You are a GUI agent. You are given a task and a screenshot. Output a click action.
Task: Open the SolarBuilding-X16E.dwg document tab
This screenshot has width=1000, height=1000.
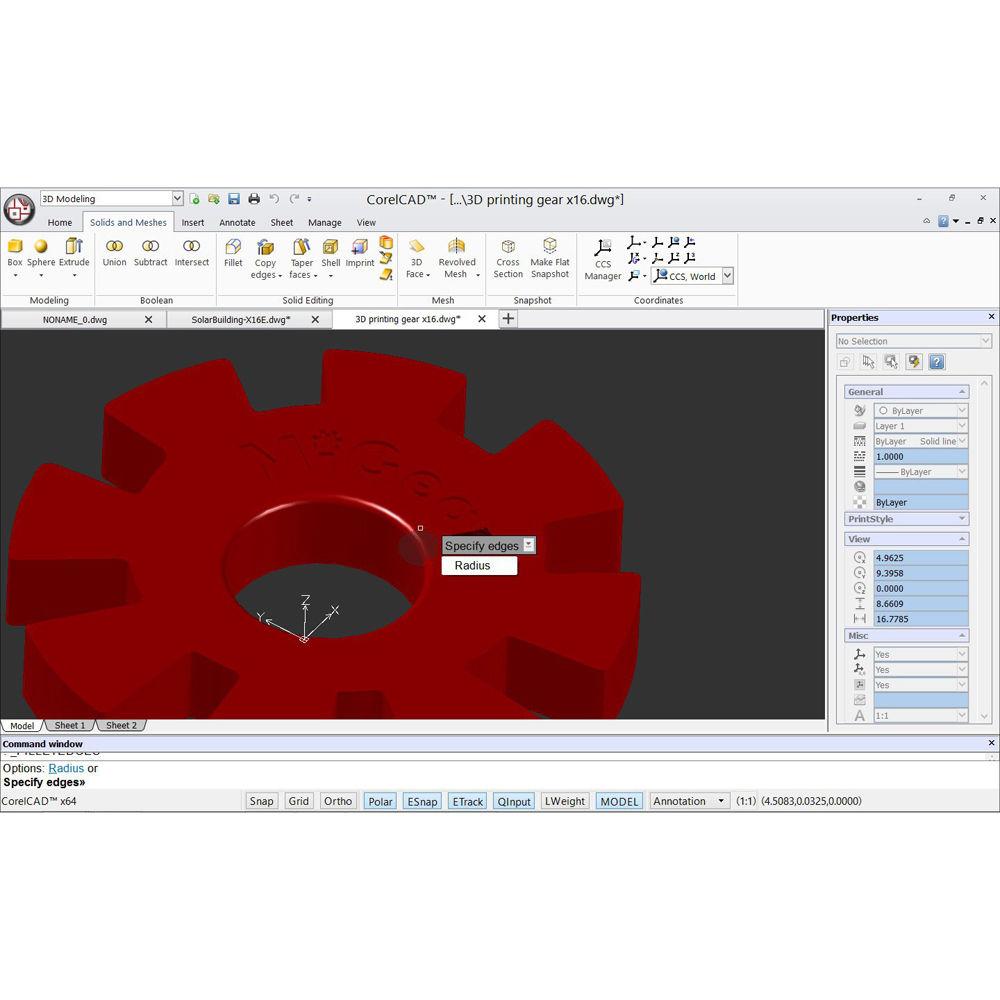(241, 319)
